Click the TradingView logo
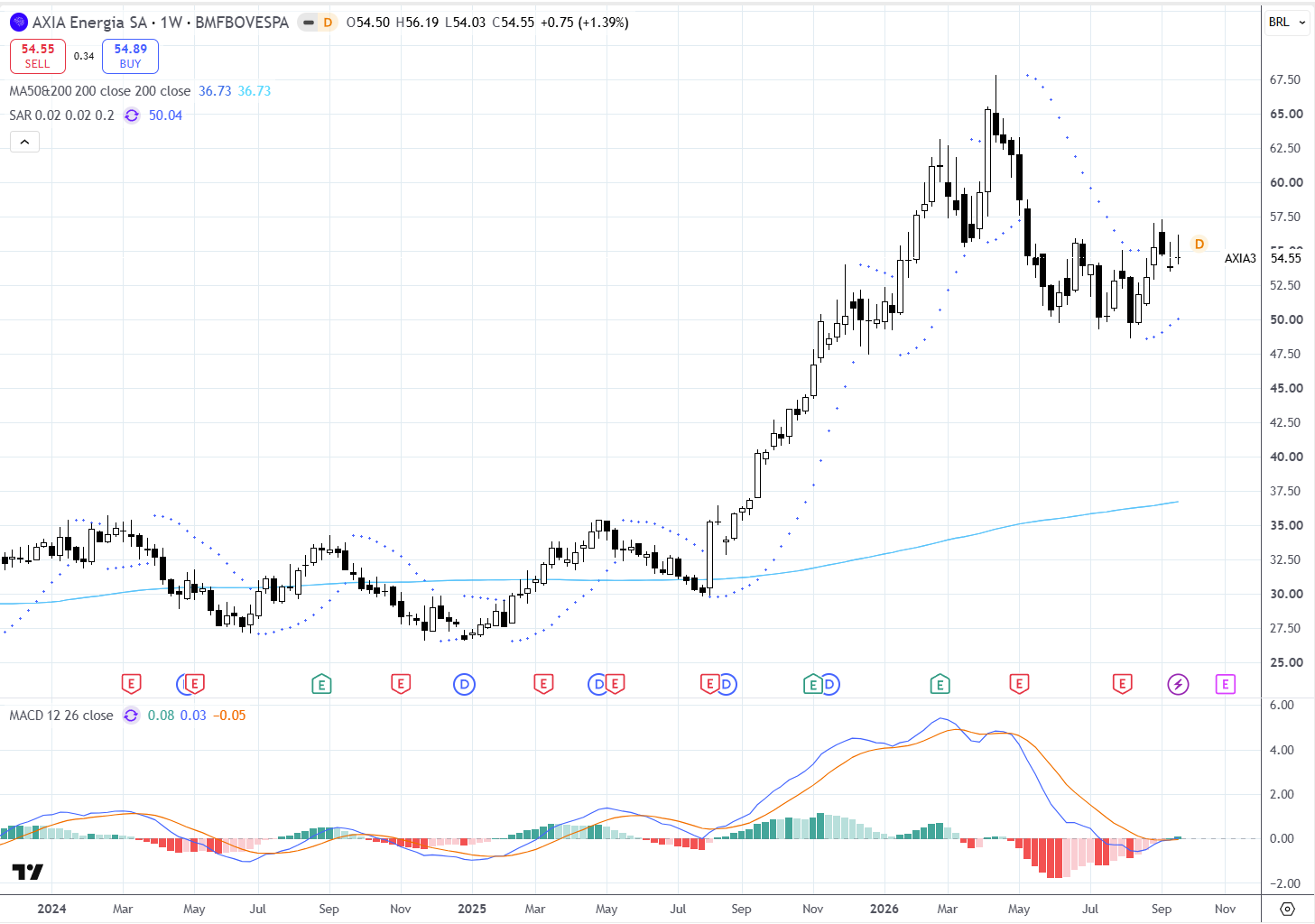The width and height of the screenshot is (1315, 924). 27,872
